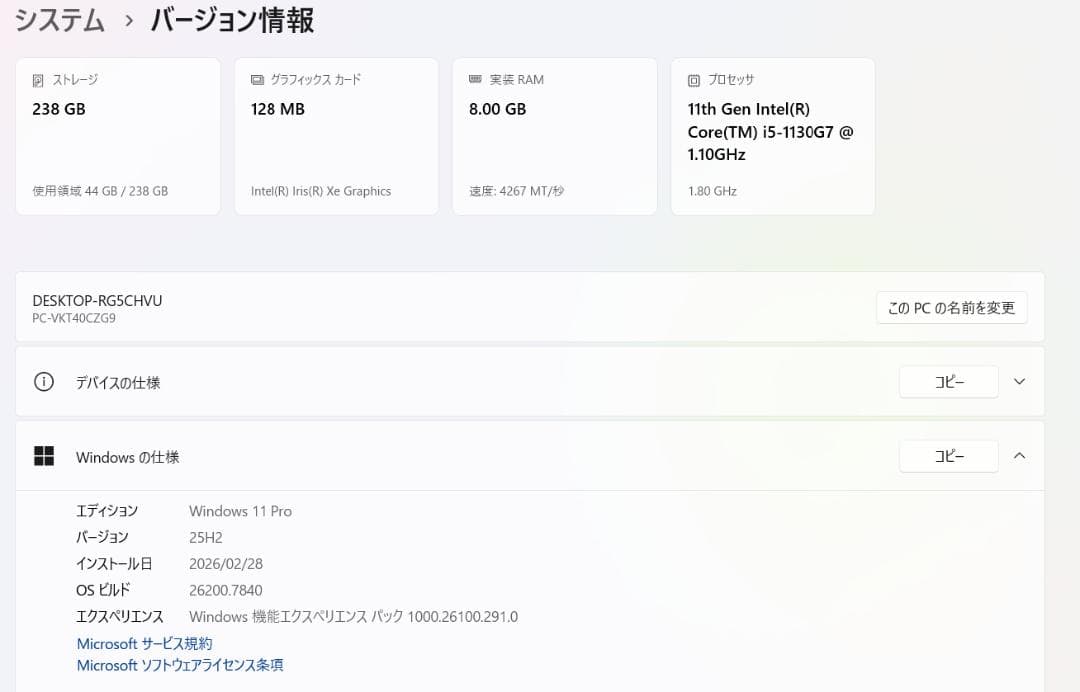Open the Microsoft サービス規約 link
Screen dimensions: 1080x692
click(x=144, y=643)
